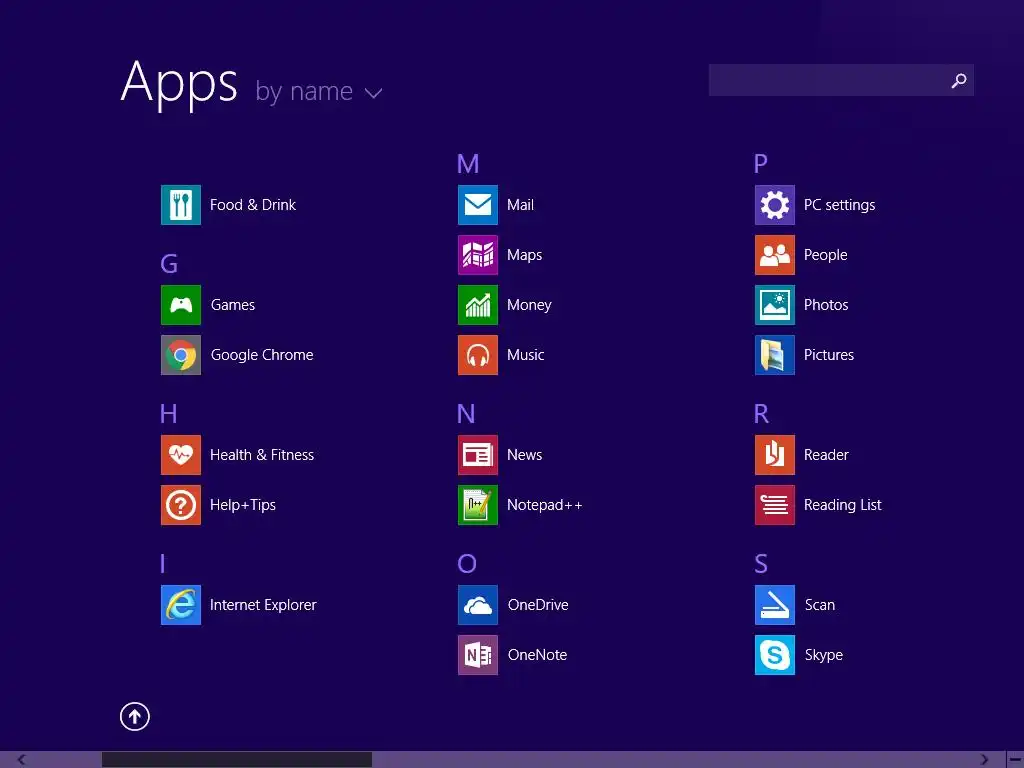This screenshot has height=768, width=1024.
Task: Launch the Internet Explorer icon
Action: click(181, 605)
